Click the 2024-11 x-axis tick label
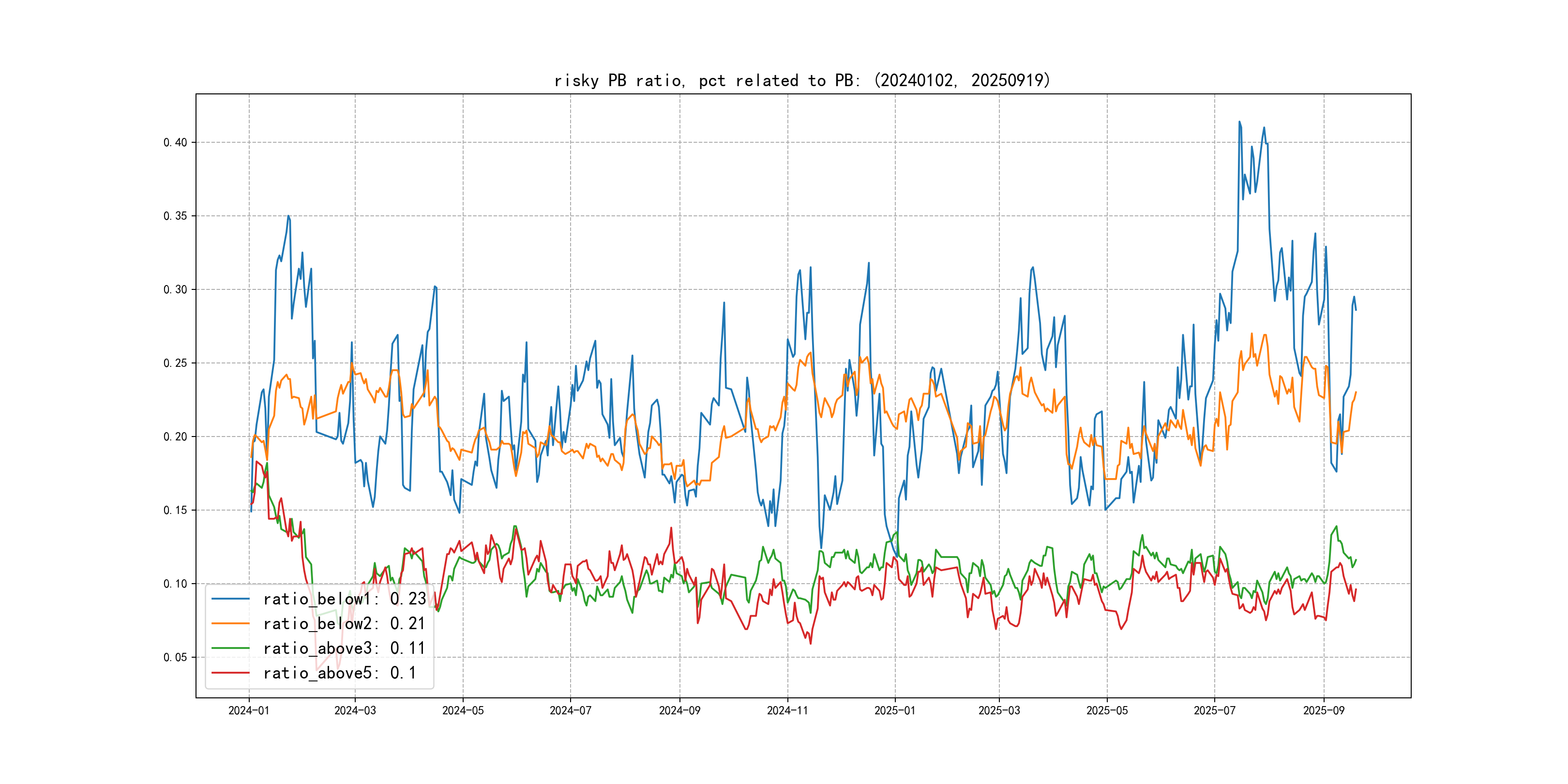The image size is (1568, 784). click(787, 711)
